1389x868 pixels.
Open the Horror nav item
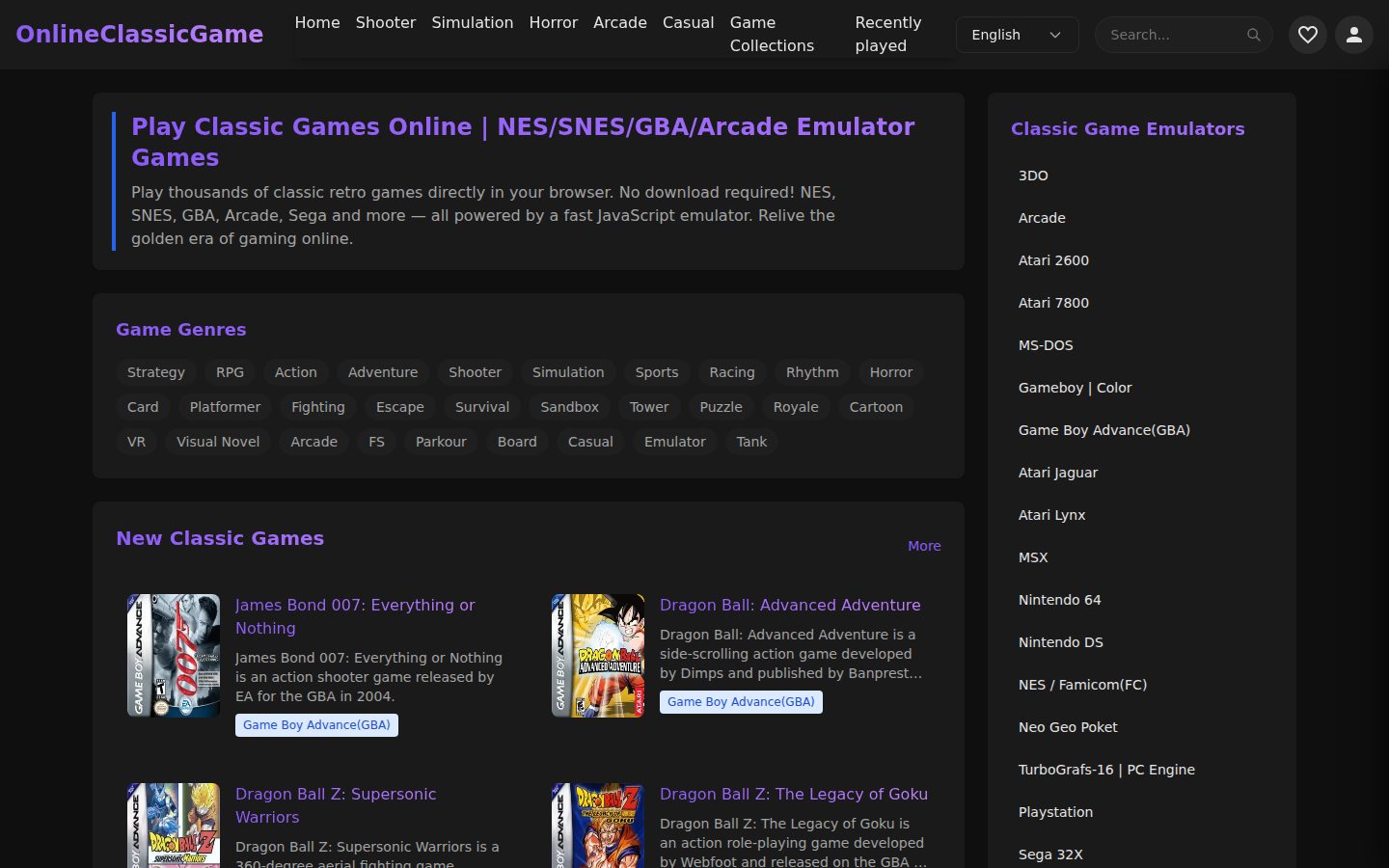pos(554,22)
